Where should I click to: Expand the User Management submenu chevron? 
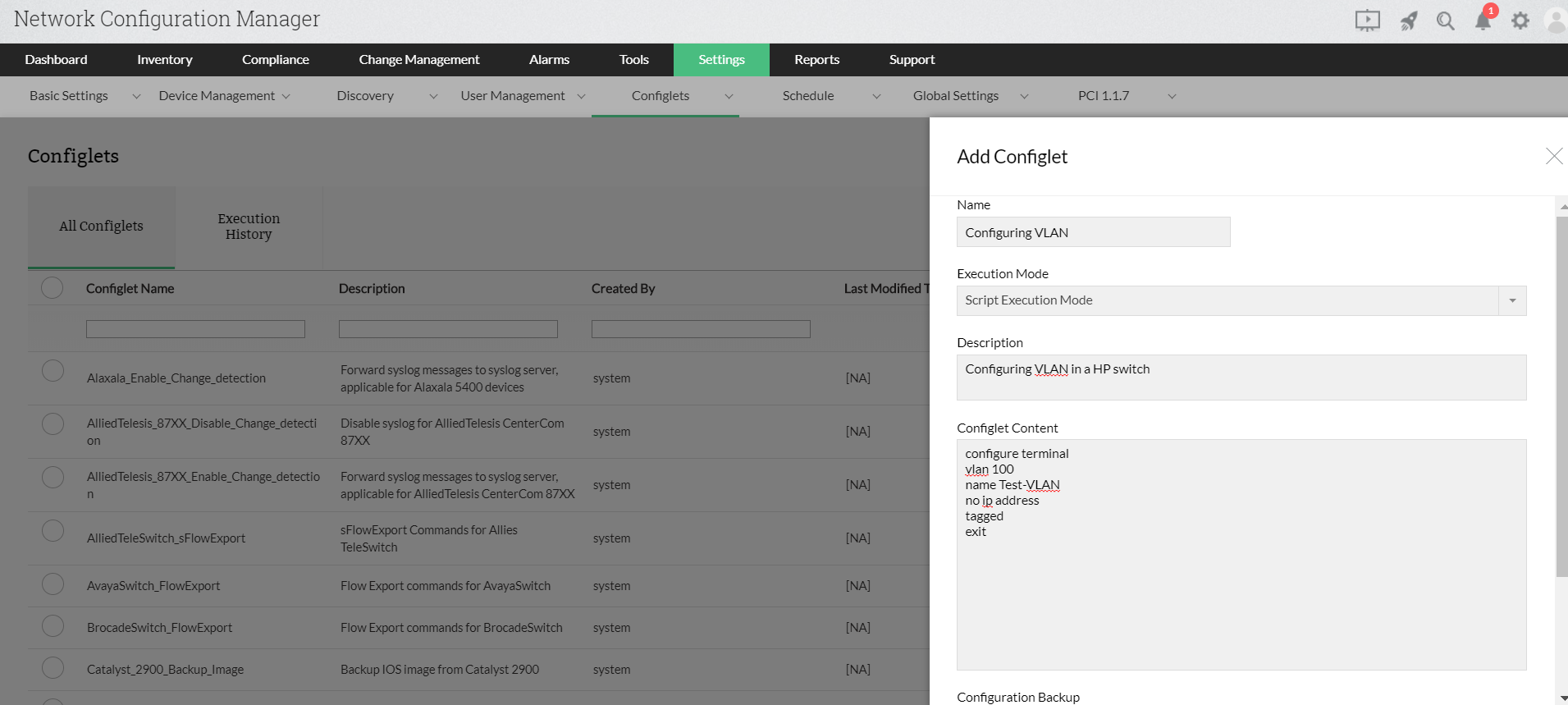tap(581, 97)
